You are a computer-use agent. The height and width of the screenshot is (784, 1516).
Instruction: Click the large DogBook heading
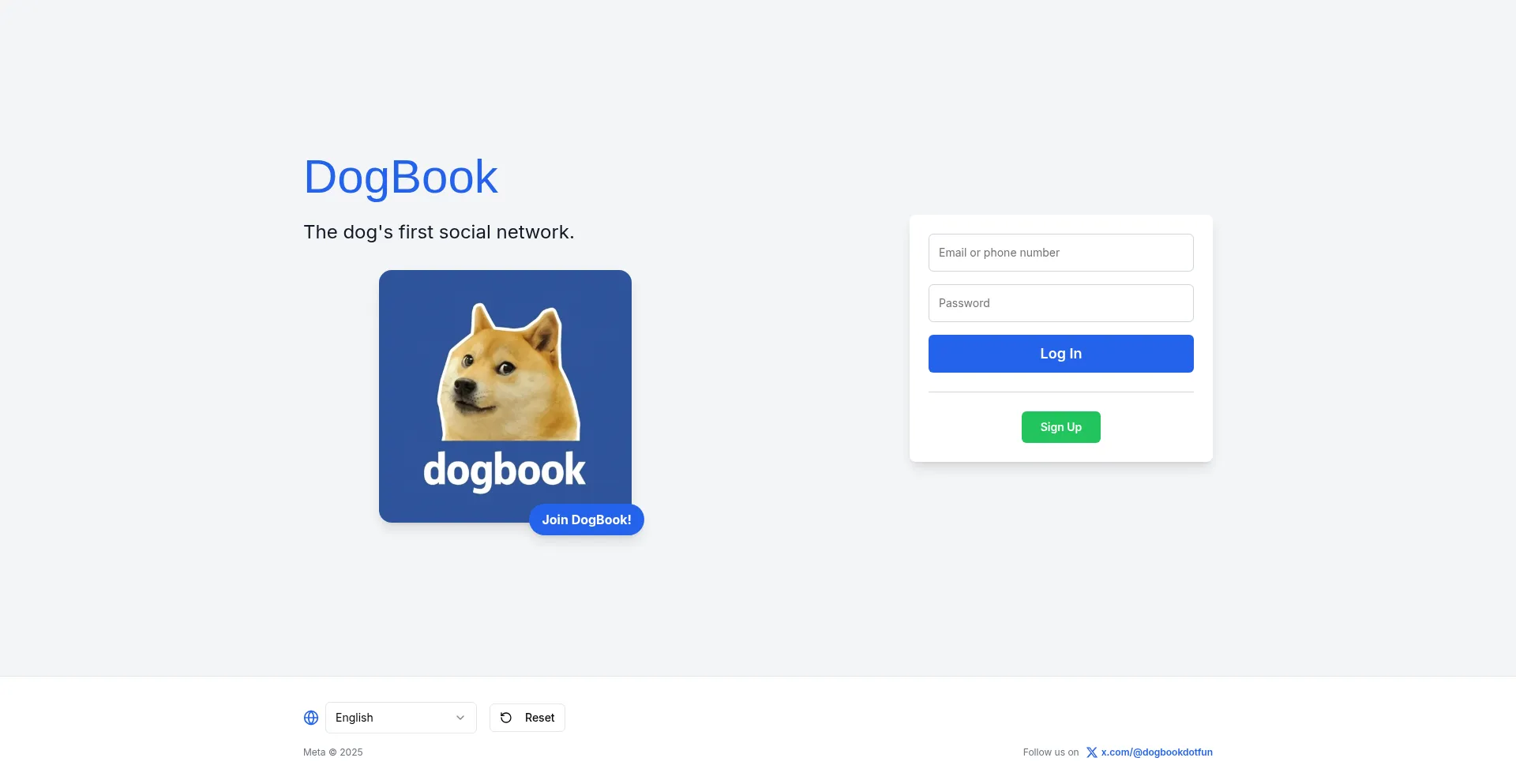click(400, 177)
